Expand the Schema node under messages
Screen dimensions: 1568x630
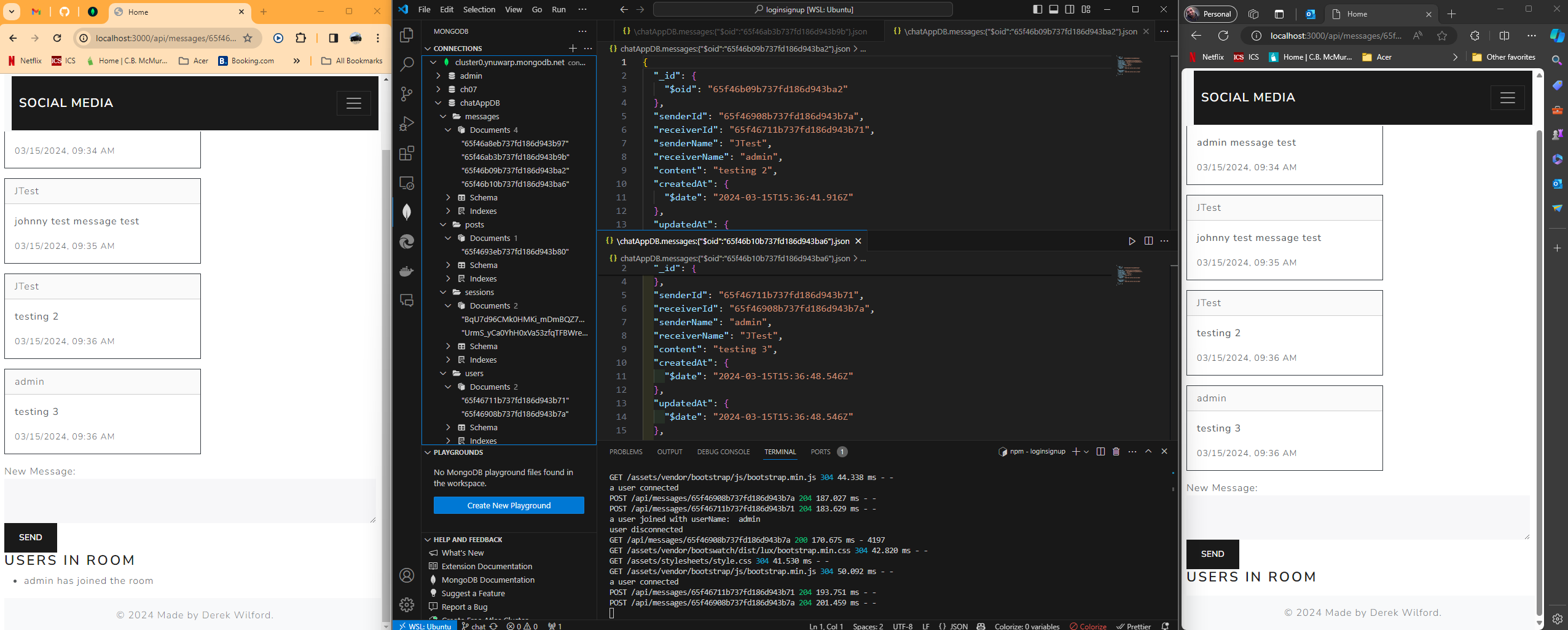pos(448,197)
